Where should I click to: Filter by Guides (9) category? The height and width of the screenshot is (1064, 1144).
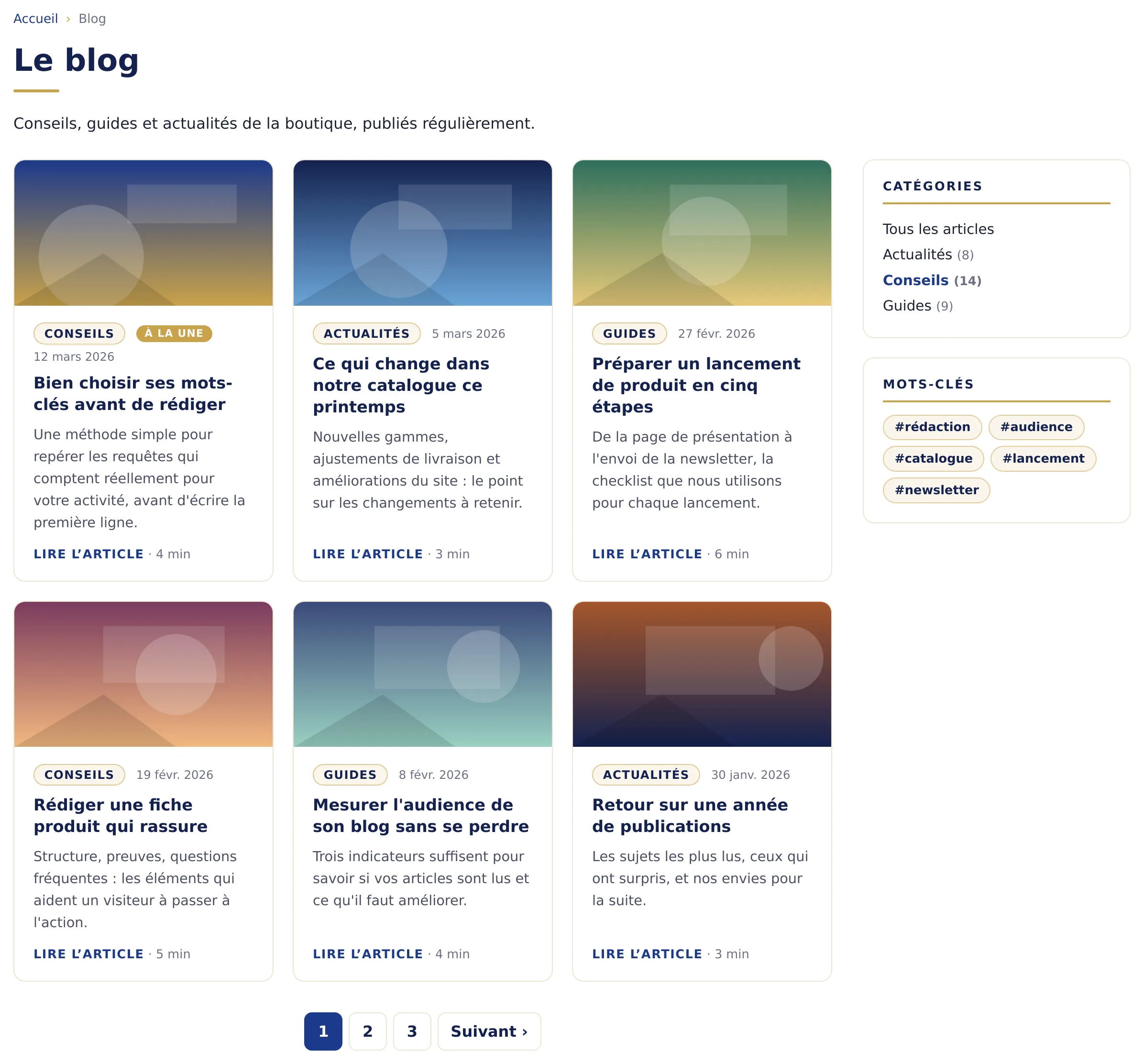(918, 306)
